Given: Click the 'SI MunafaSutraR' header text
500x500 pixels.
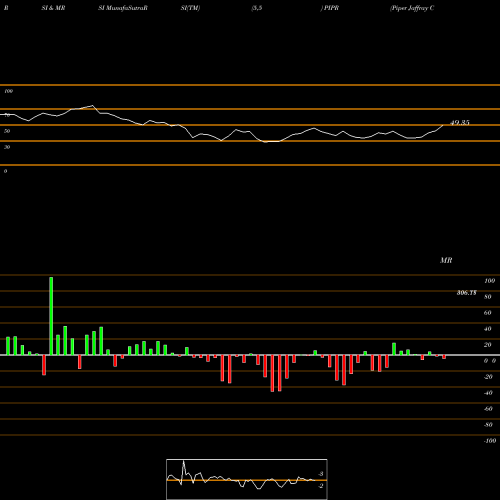Looking at the screenshot, I should coord(123,8).
